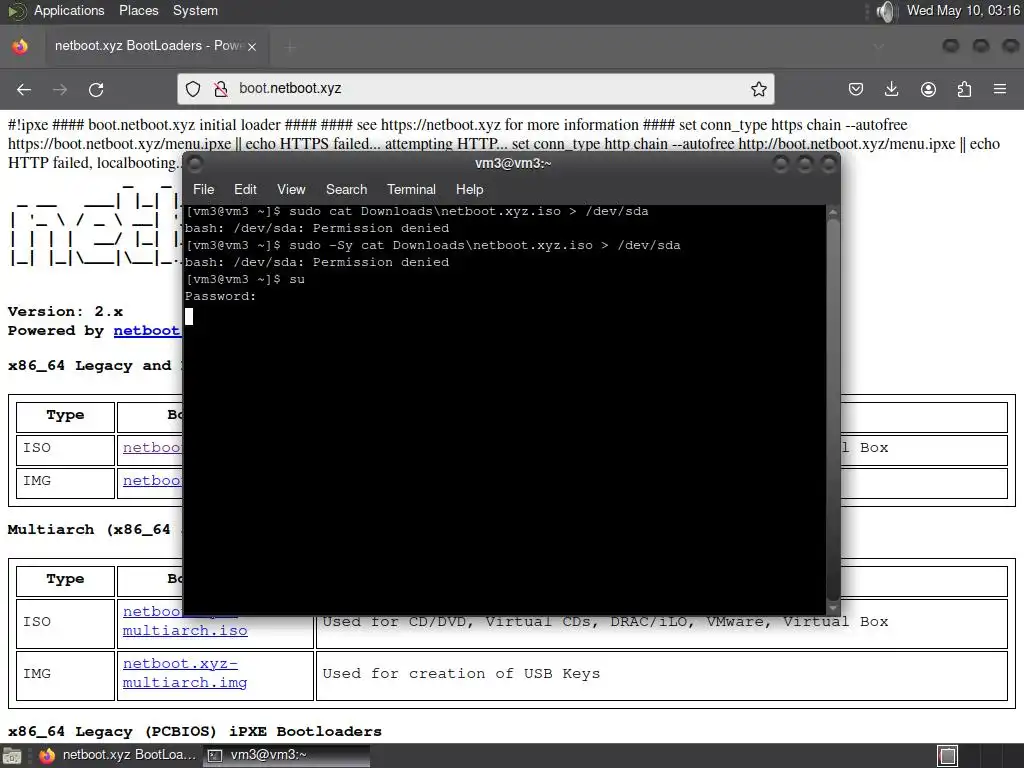Click the forward navigation arrow
Image resolution: width=1024 pixels, height=768 pixels.
click(x=60, y=89)
